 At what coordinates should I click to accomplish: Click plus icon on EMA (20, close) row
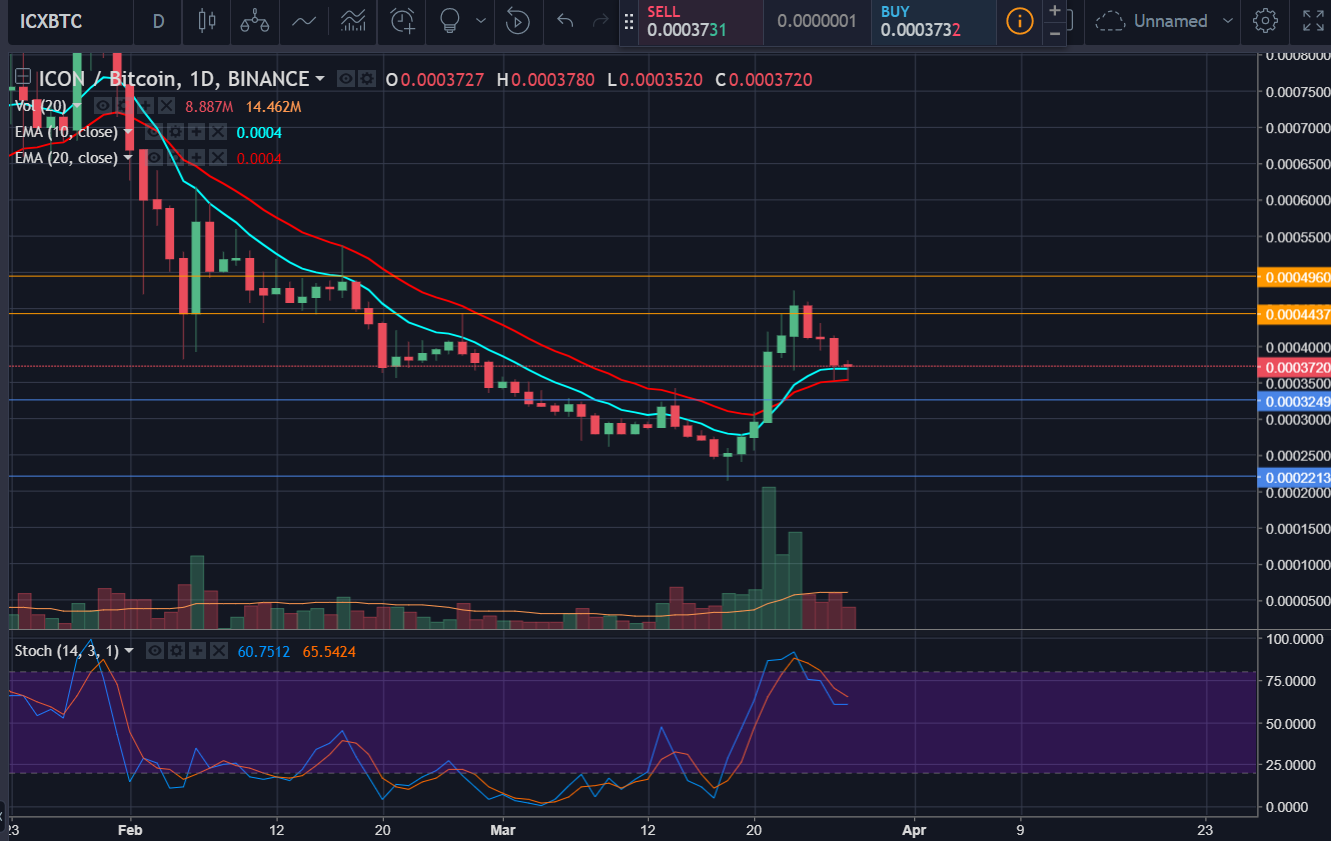tap(198, 158)
